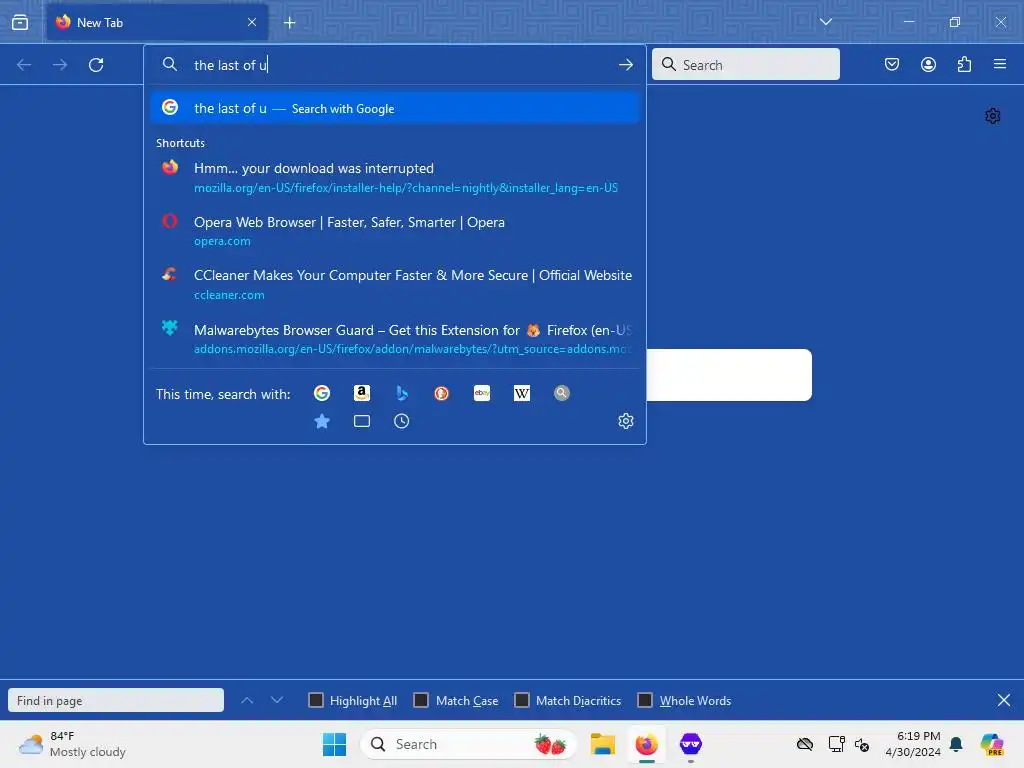Open addons.mozilla.org malwarebytes URL link

pyautogui.click(x=413, y=349)
